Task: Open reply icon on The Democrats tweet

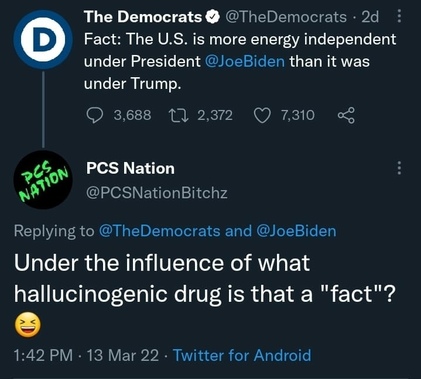Action: click(x=95, y=115)
